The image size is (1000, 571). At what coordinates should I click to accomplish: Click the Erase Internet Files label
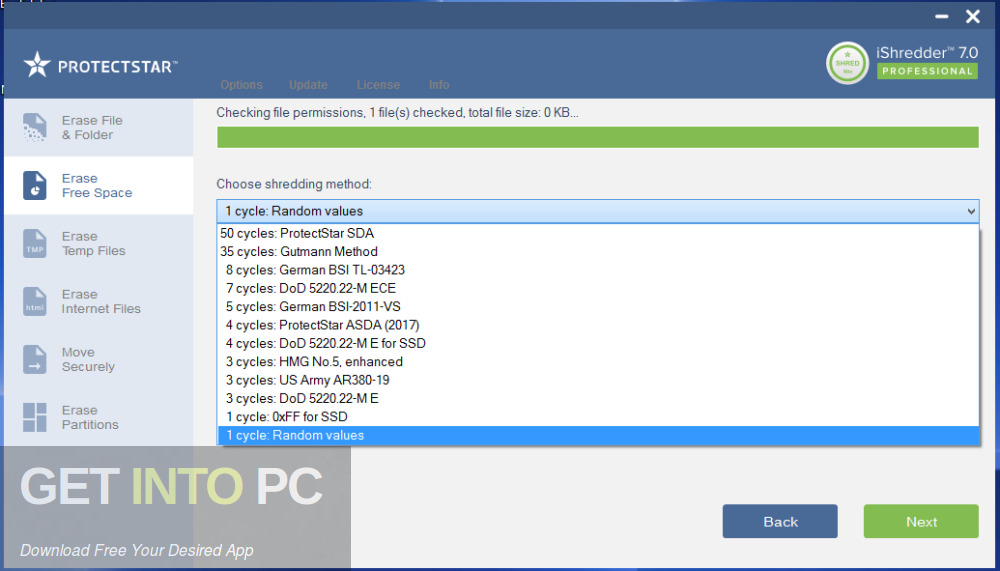[101, 302]
